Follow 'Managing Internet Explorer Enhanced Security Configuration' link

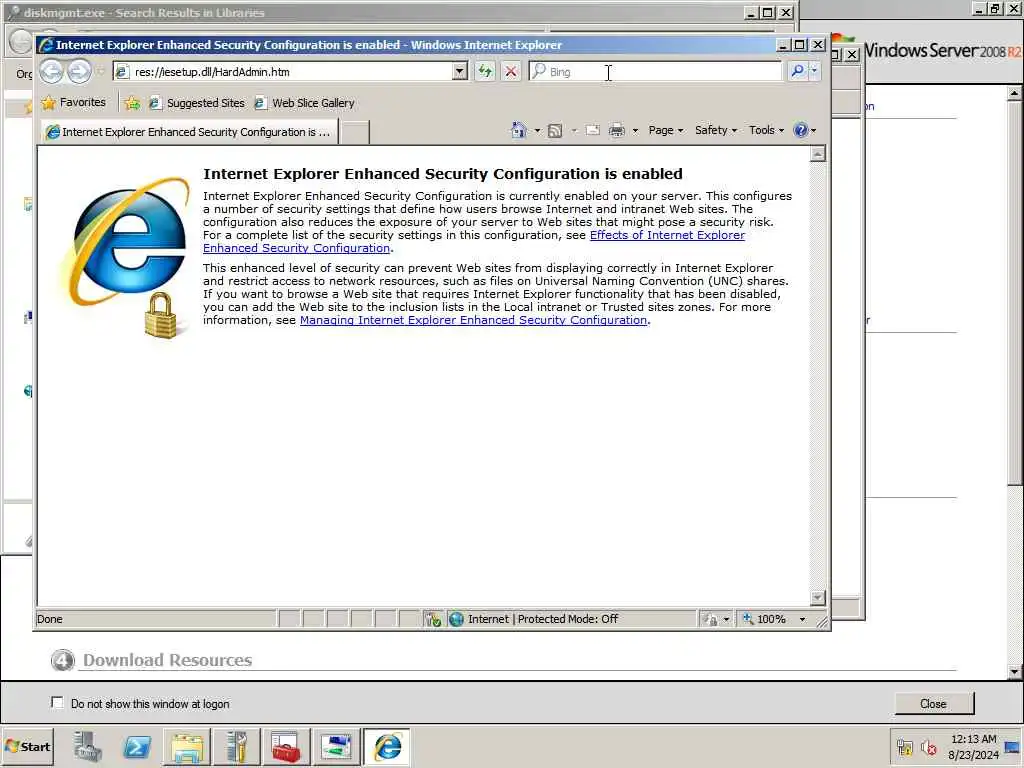(x=473, y=320)
